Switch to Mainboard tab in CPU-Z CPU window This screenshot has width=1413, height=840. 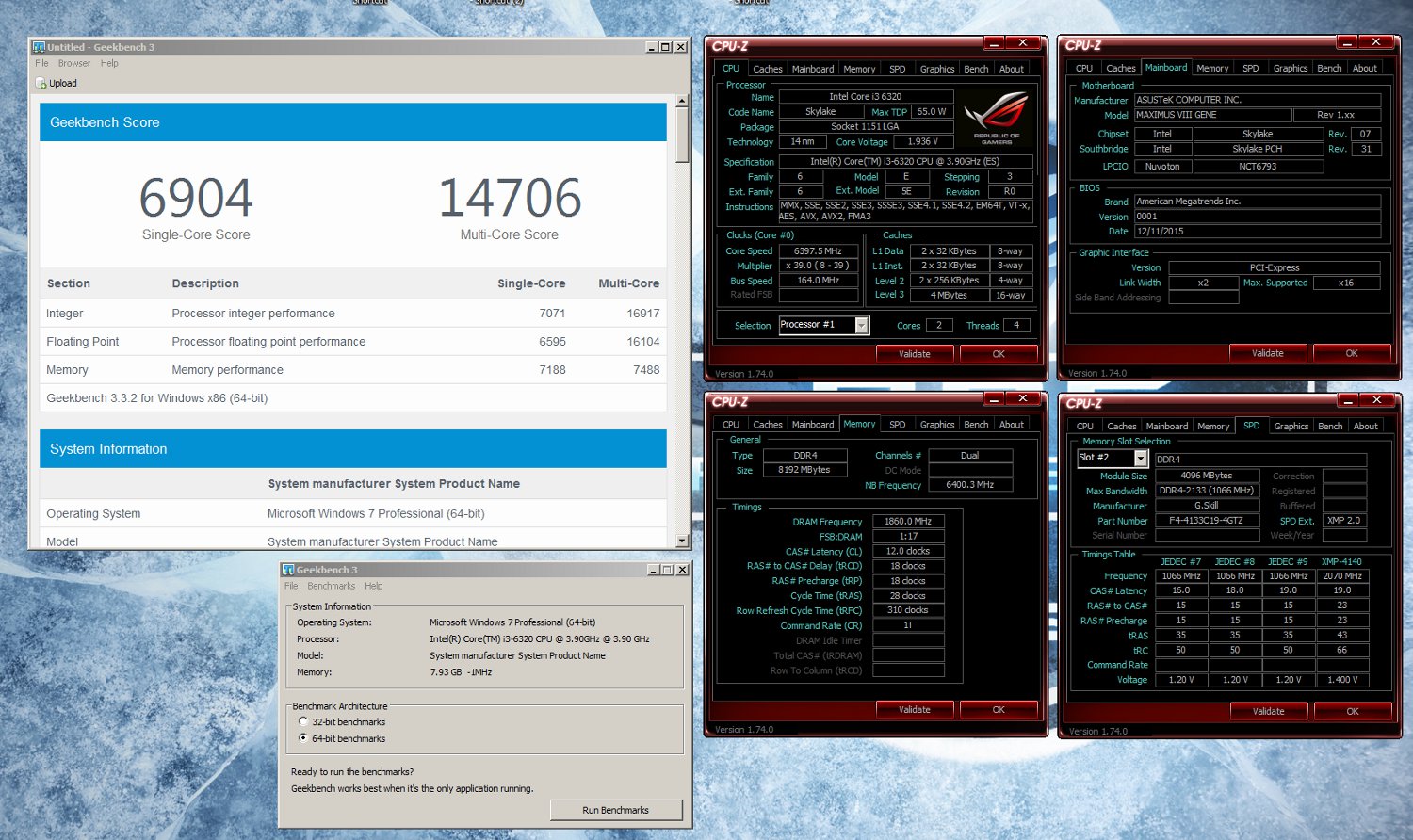[813, 69]
